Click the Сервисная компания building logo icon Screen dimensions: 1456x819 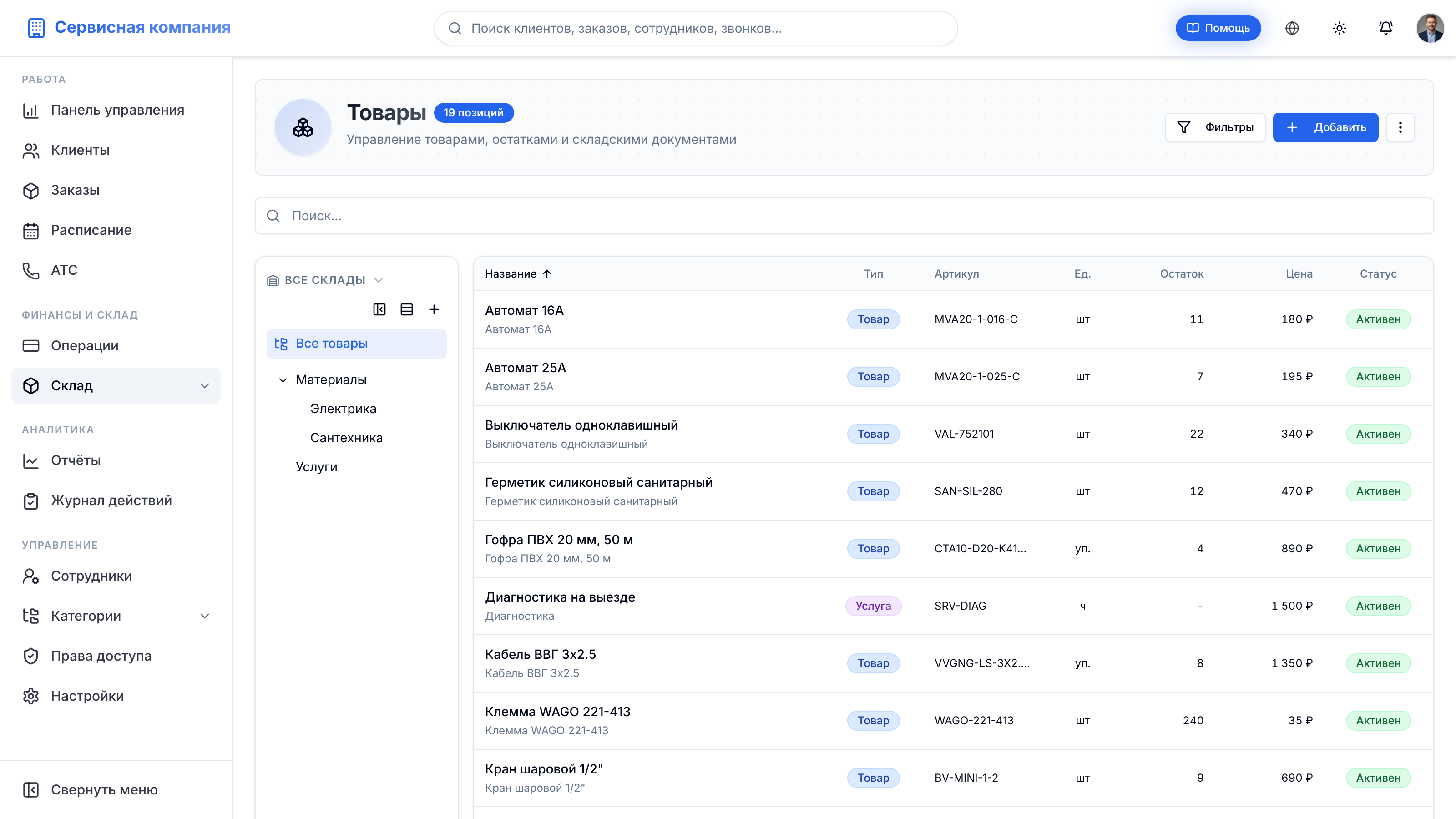tap(36, 28)
